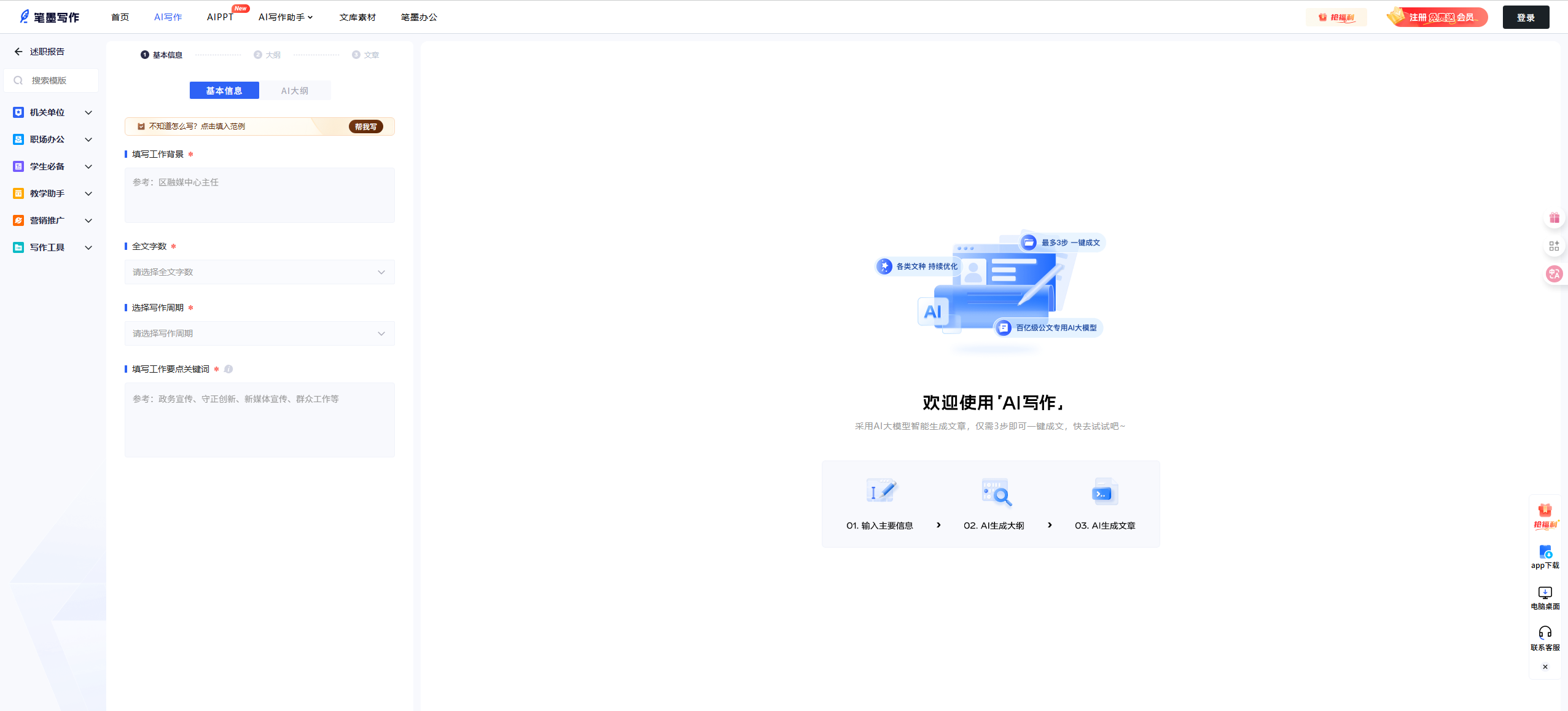Open 文库素材 in the top navigation
Viewport: 1568px width, 711px height.
[x=357, y=17]
